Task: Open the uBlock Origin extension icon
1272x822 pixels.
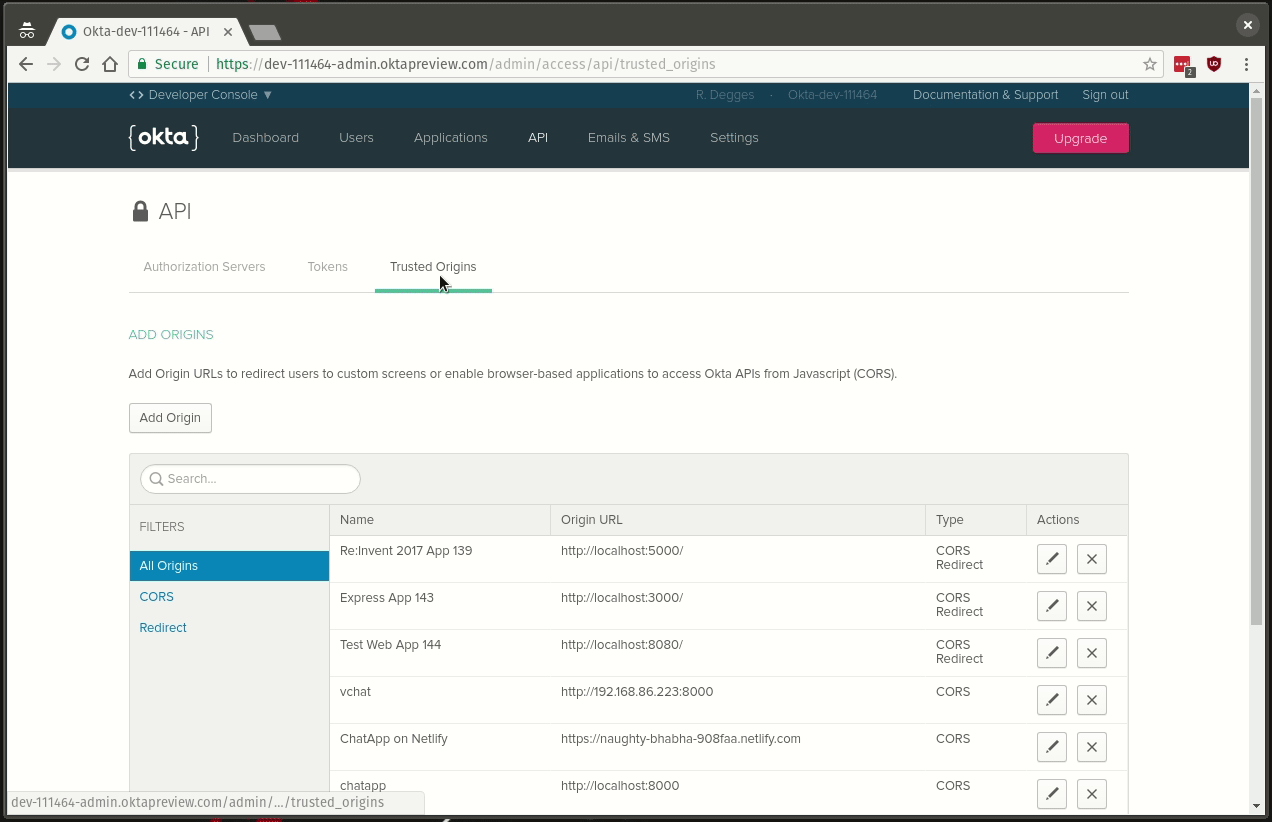Action: 1214,64
